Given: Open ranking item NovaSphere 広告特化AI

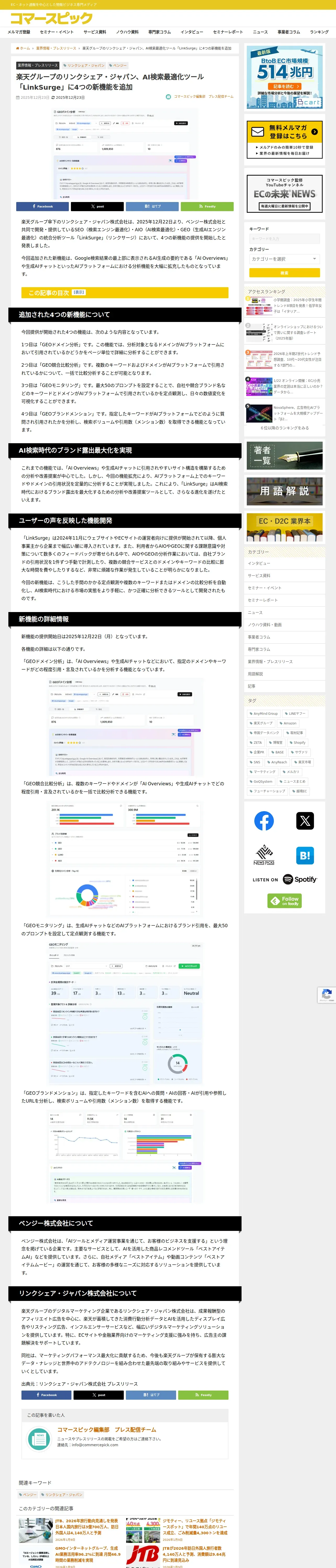Looking at the screenshot, I should point(284,413).
